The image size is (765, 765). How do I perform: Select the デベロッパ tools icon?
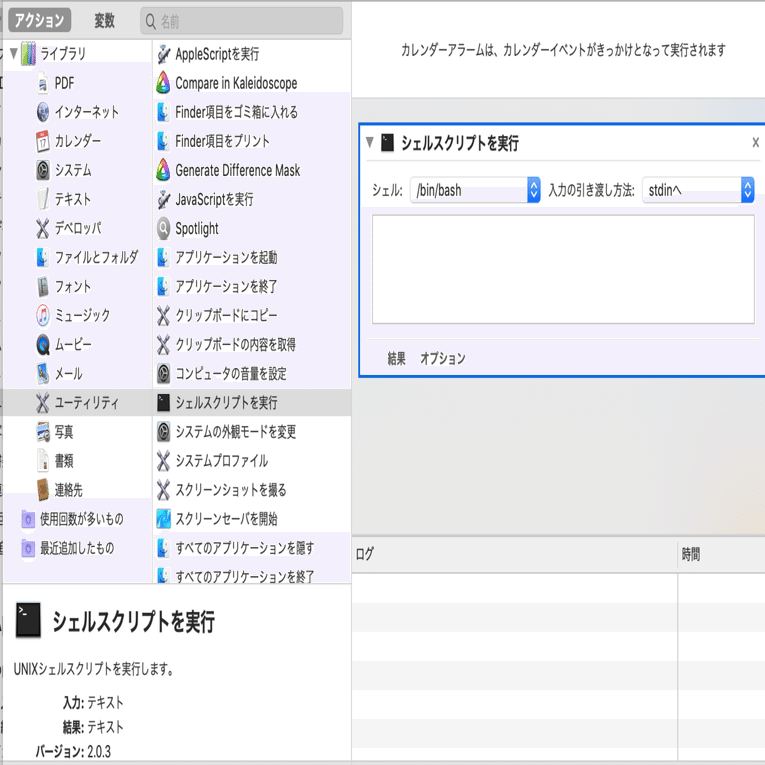click(x=42, y=228)
